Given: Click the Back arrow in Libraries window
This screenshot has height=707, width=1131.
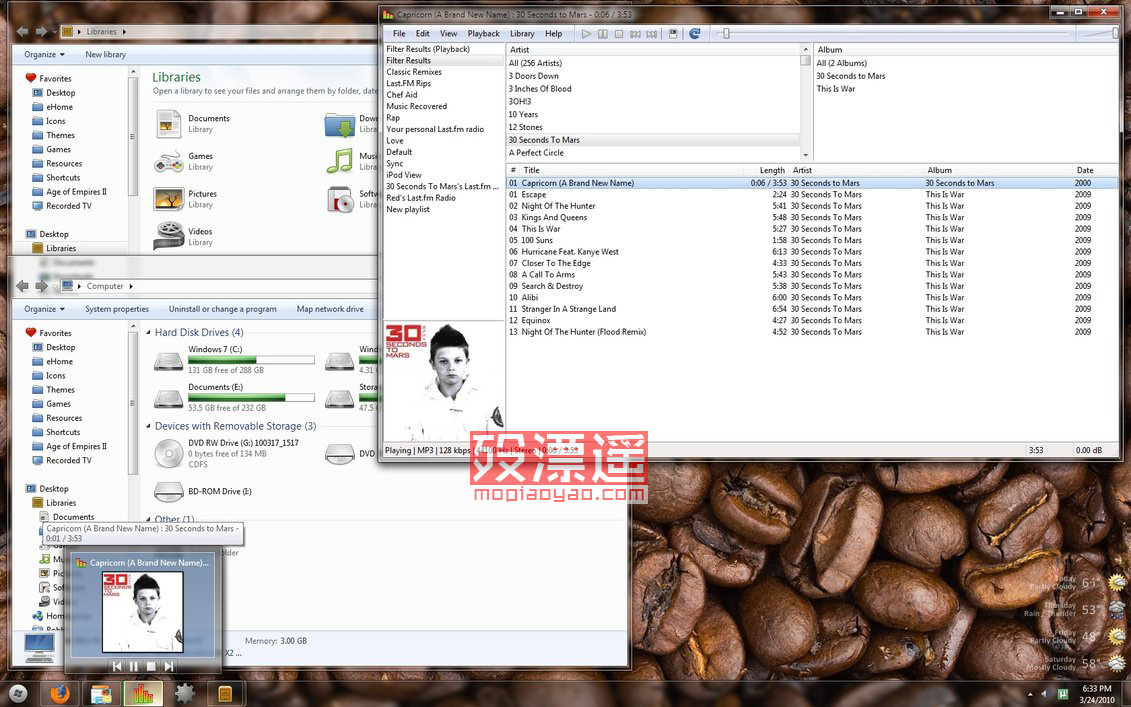Looking at the screenshot, I should click(x=23, y=32).
